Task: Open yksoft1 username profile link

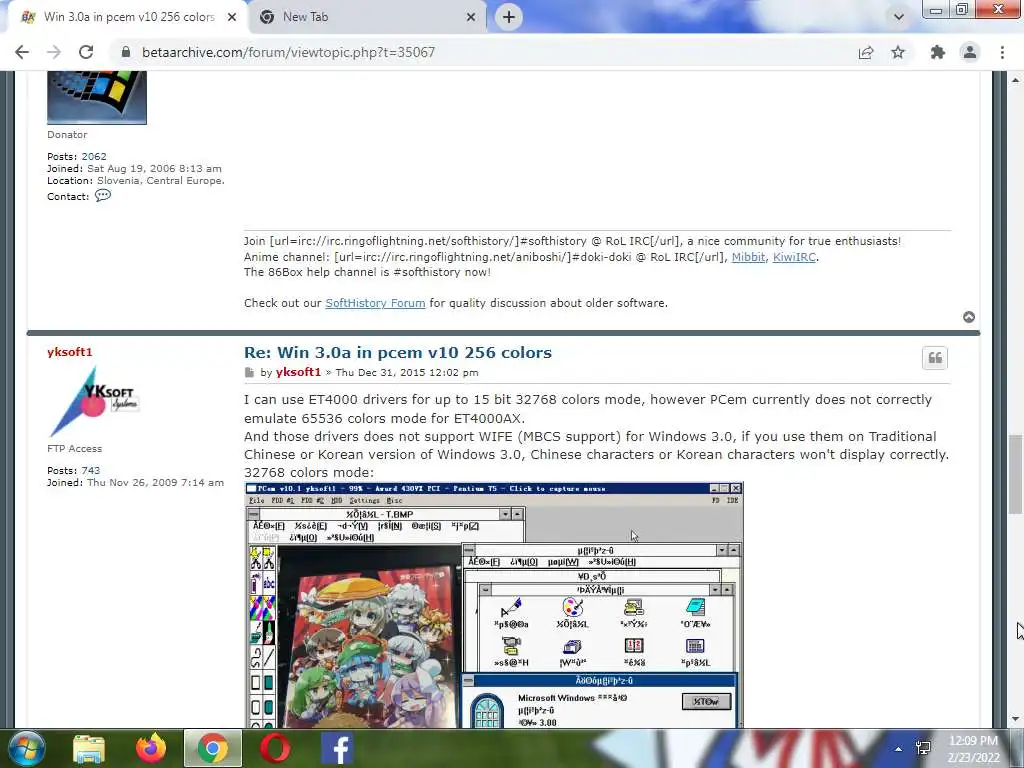Action: pyautogui.click(x=70, y=352)
